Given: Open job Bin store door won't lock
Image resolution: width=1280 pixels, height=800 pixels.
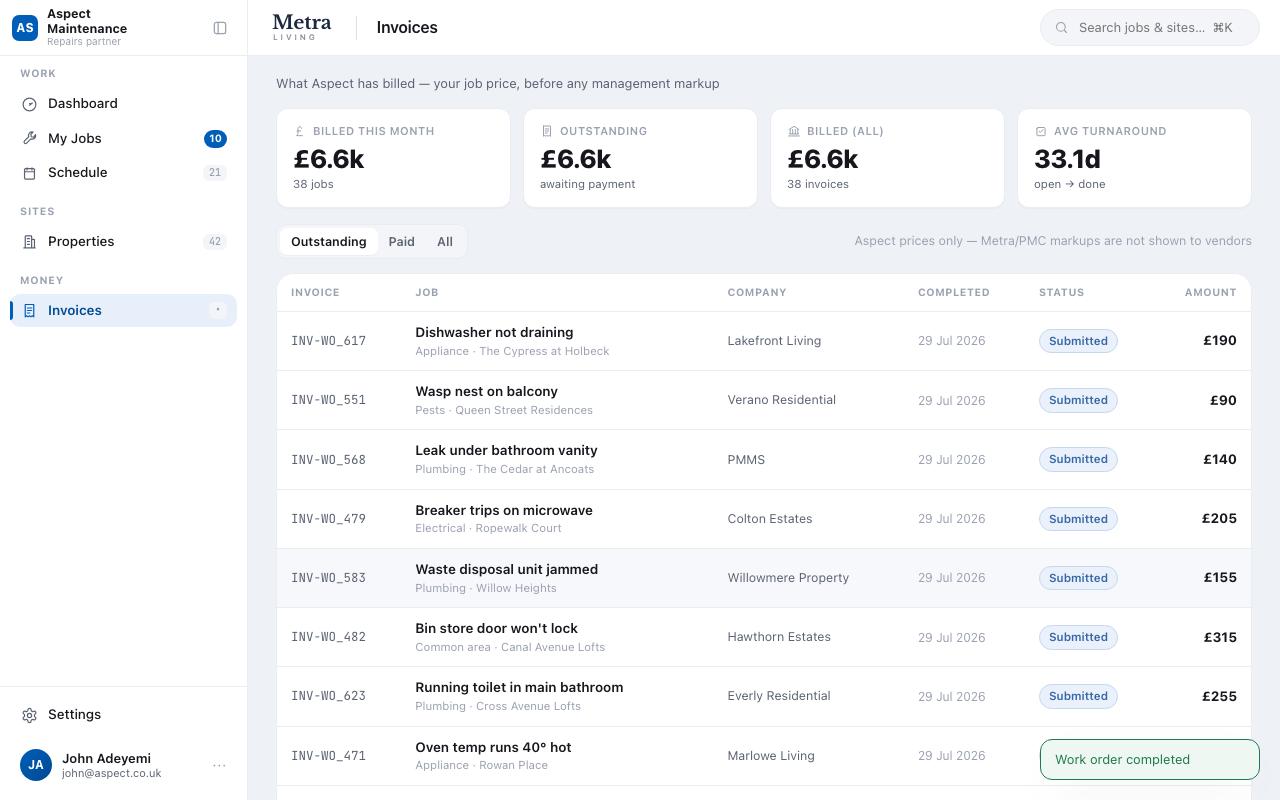Looking at the screenshot, I should point(497,629).
